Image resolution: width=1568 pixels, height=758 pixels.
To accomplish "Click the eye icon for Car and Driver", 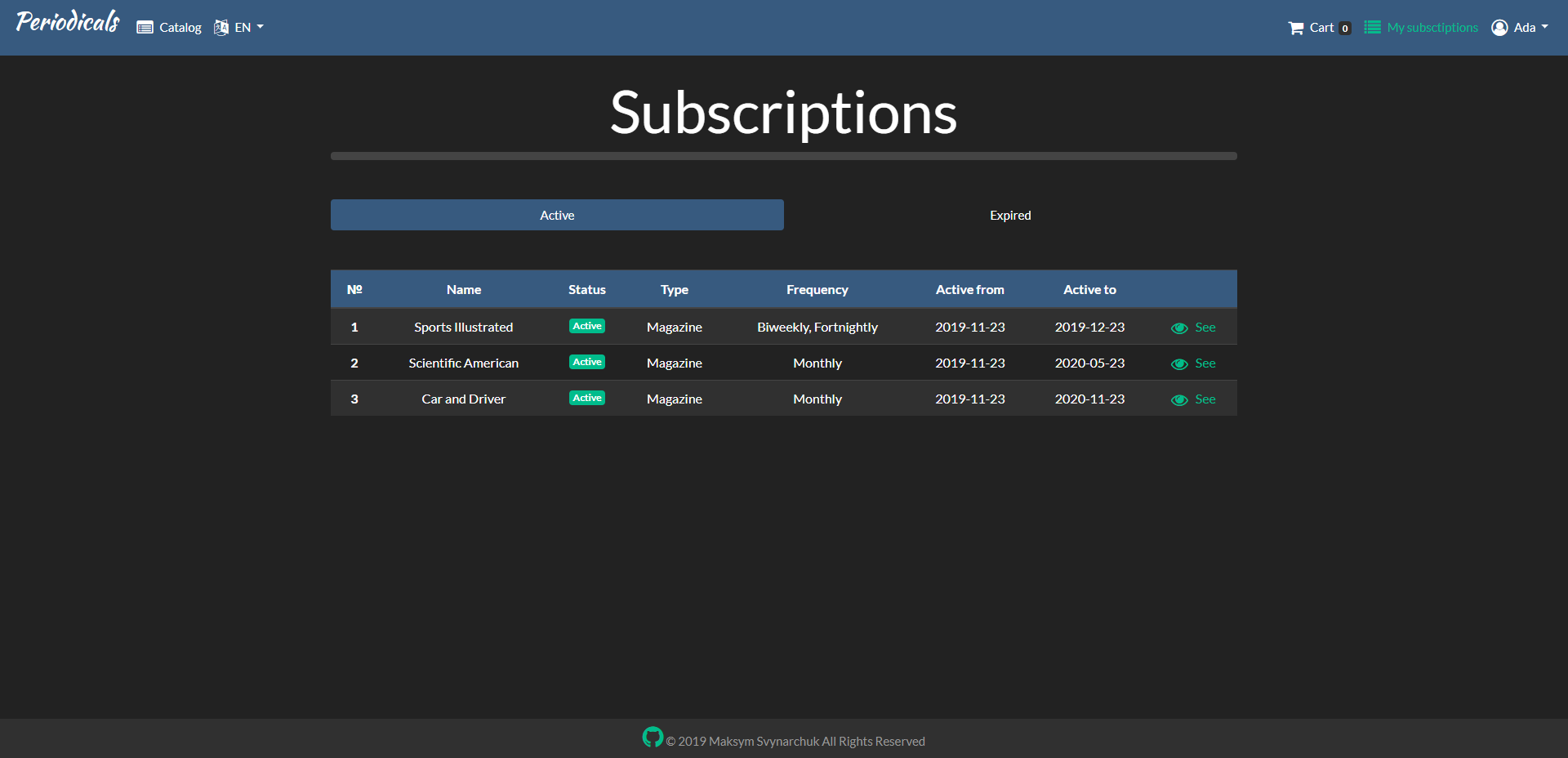I will 1179,400.
